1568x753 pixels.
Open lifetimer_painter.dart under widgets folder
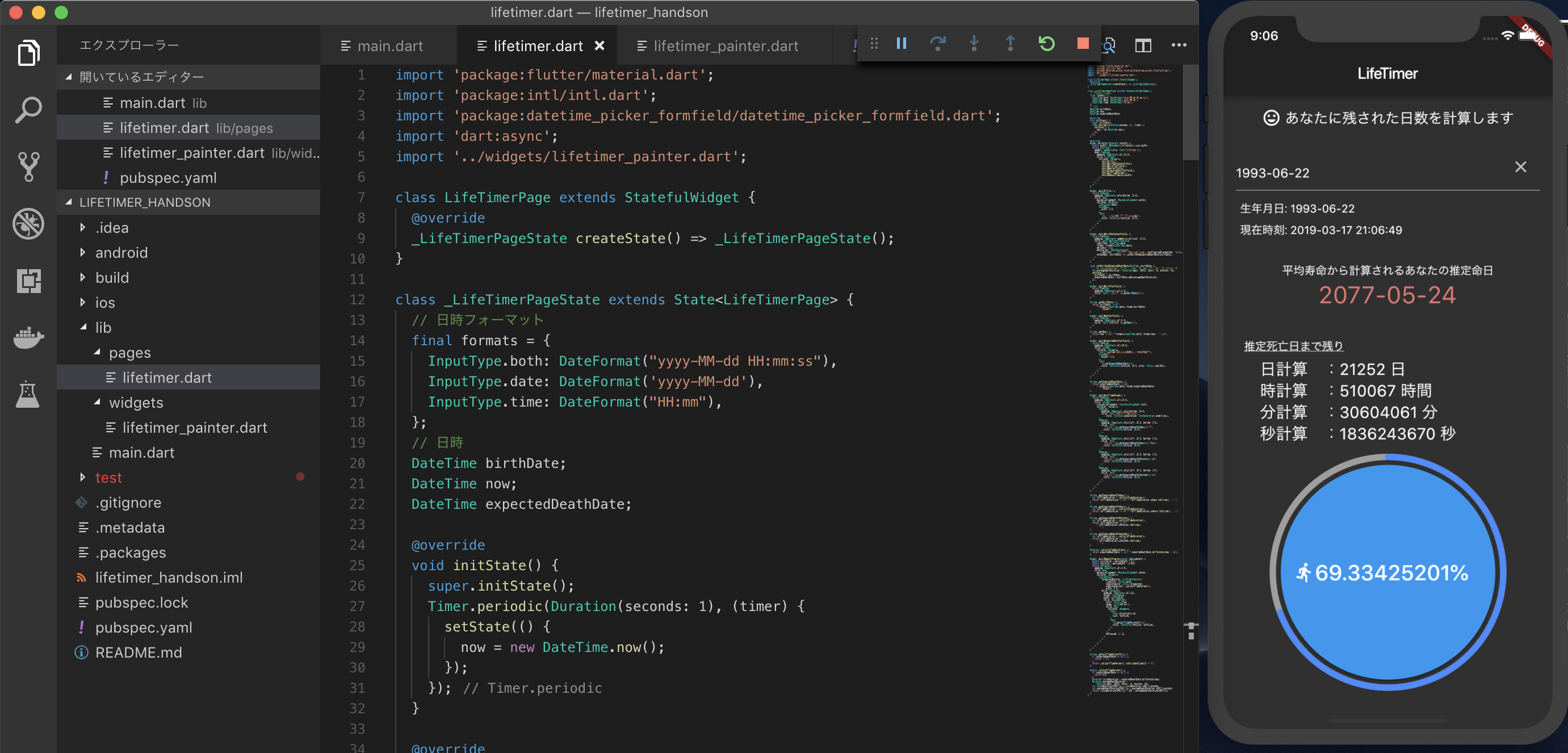coord(188,428)
